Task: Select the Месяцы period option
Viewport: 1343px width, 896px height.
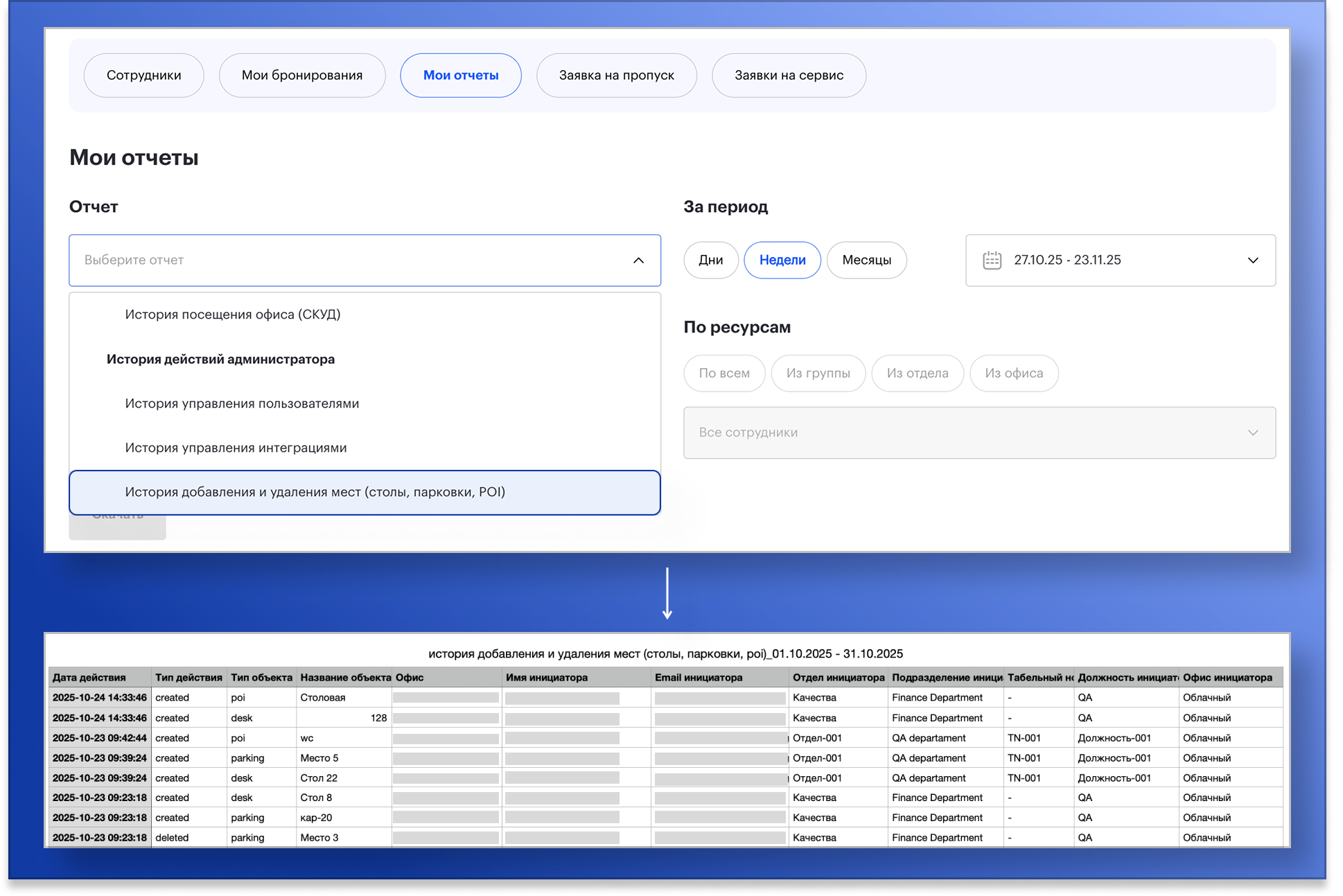Action: 866,261
